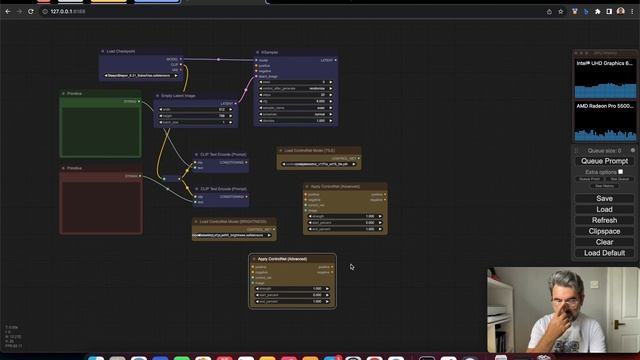This screenshot has height=360, width=640.
Task: Click Load Default
Action: coord(604,253)
